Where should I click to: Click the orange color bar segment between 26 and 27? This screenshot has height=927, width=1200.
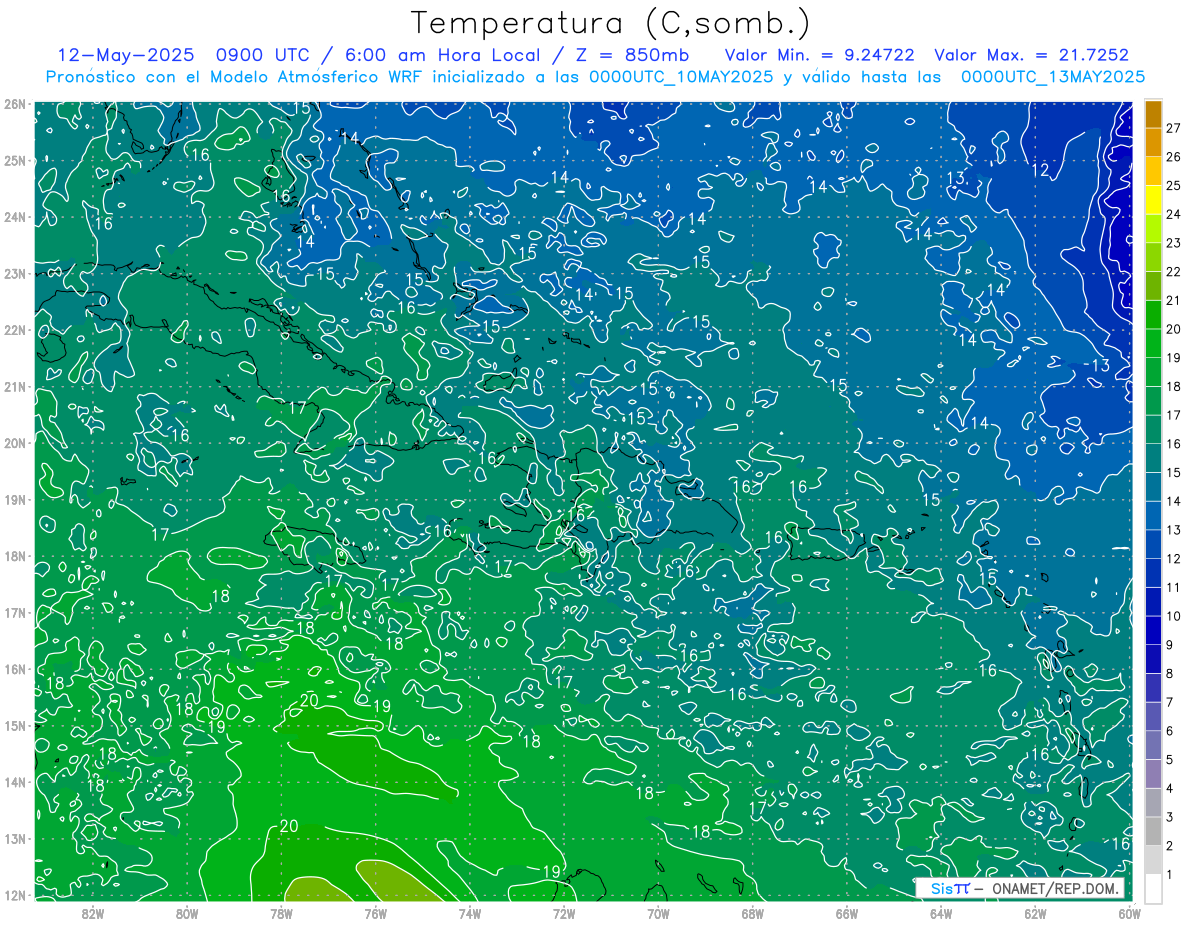point(1154,143)
